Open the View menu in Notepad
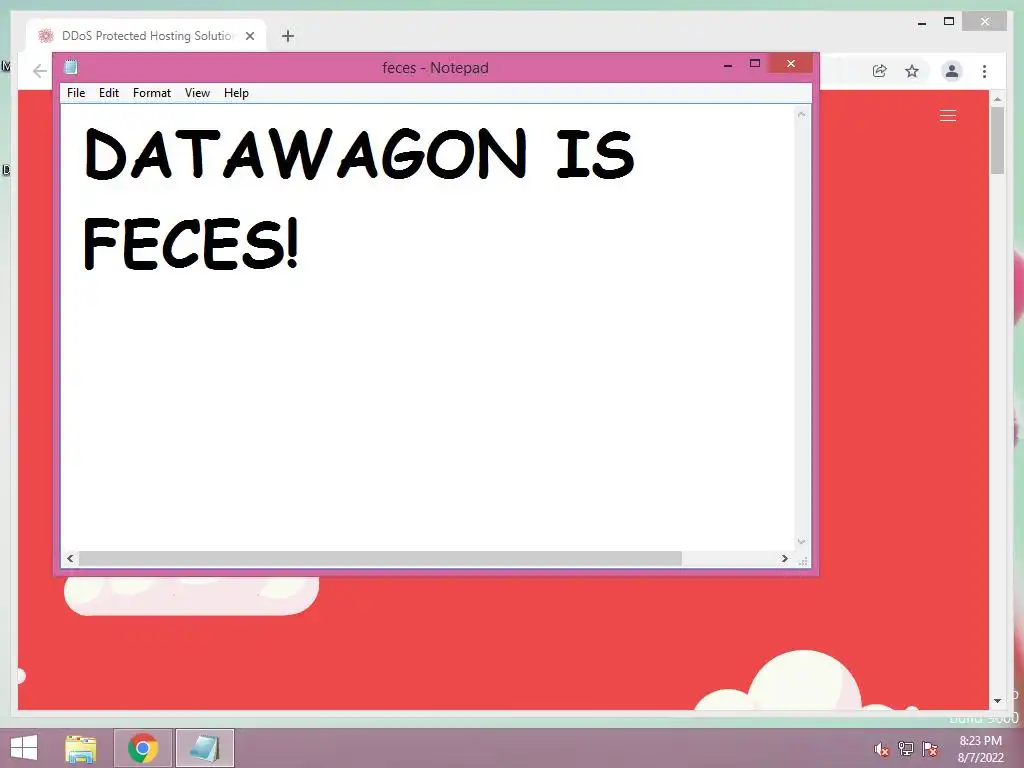The width and height of the screenshot is (1024, 768). (197, 93)
